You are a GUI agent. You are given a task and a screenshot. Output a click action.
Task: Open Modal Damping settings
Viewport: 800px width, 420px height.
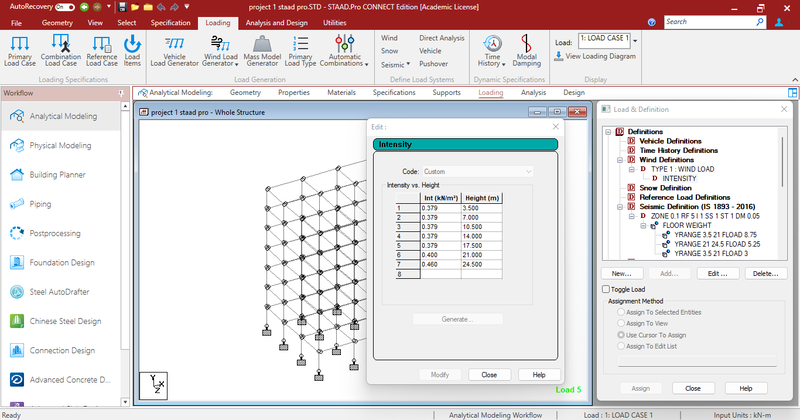point(527,50)
